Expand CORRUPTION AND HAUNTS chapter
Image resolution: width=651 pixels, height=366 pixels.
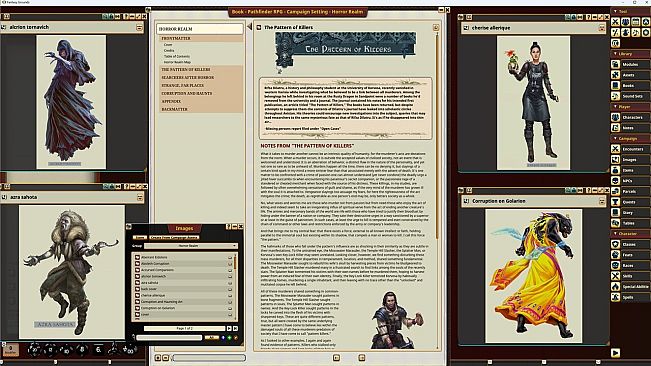(201, 93)
